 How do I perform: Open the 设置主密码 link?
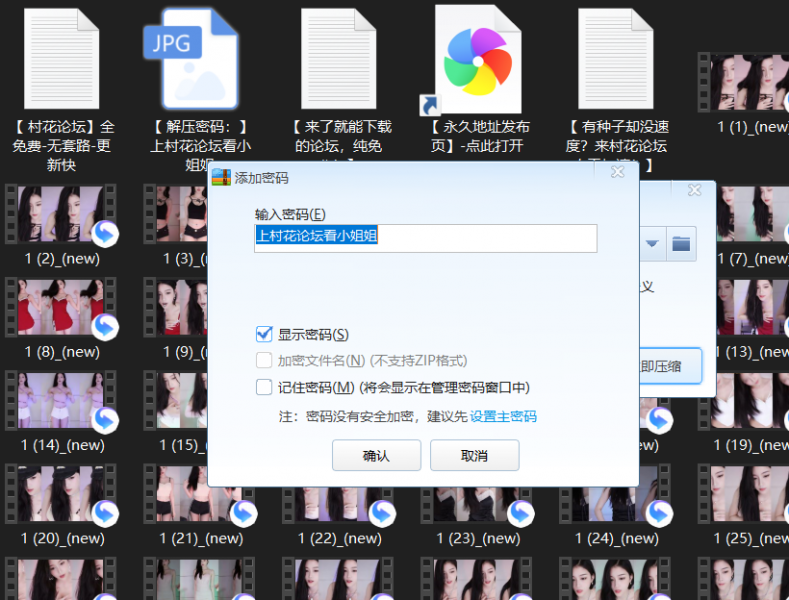[503, 416]
